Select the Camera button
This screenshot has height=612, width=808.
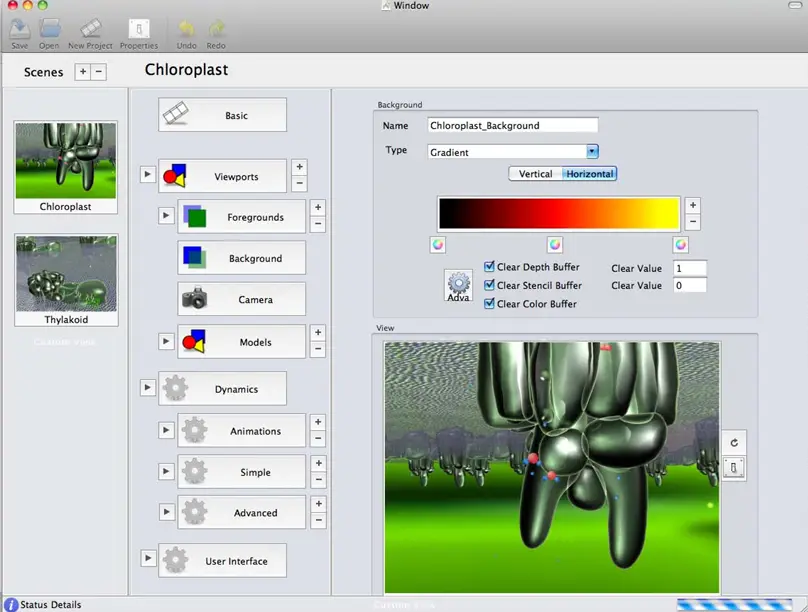(x=241, y=299)
